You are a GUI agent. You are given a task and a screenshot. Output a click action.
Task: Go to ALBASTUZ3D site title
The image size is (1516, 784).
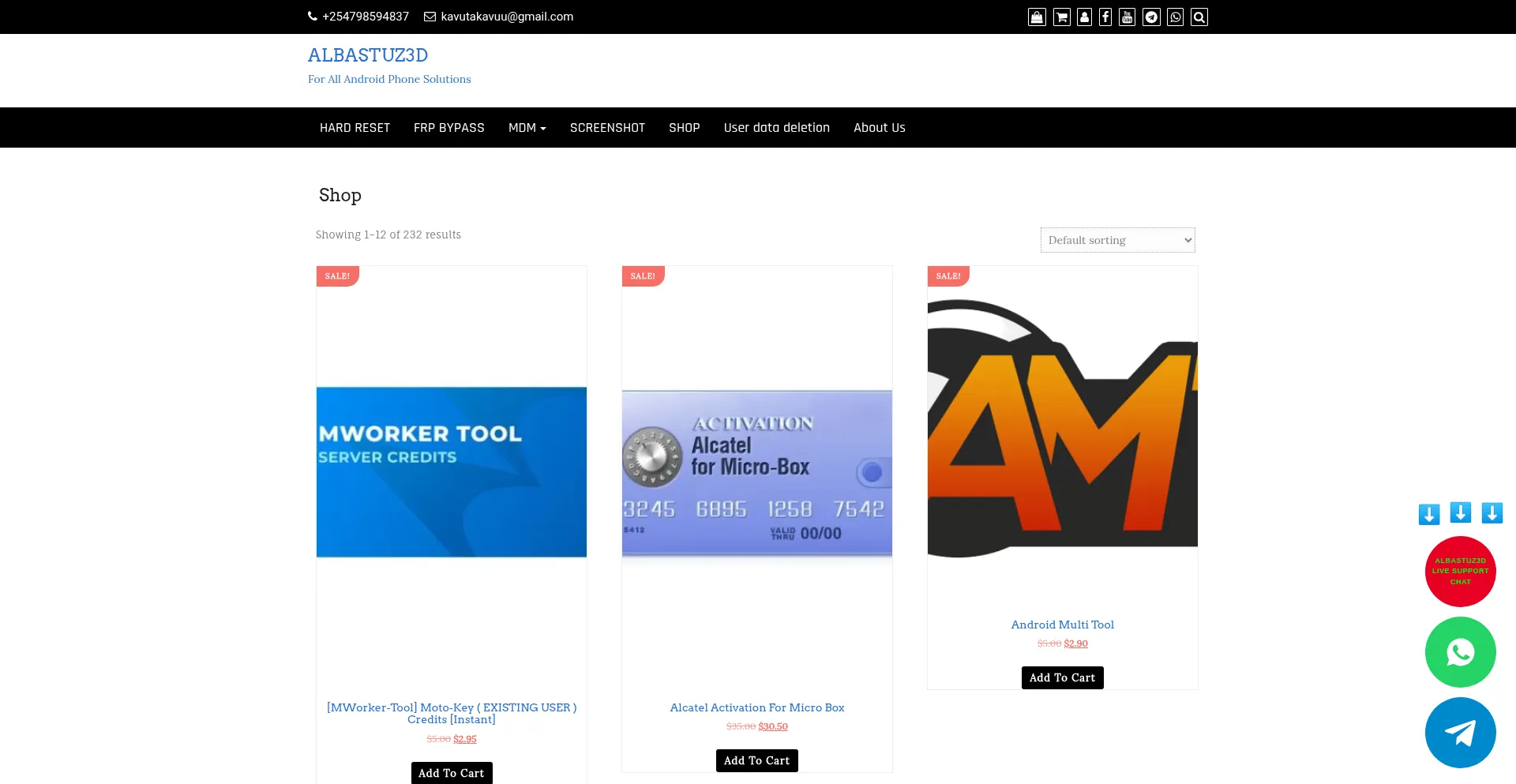click(368, 55)
